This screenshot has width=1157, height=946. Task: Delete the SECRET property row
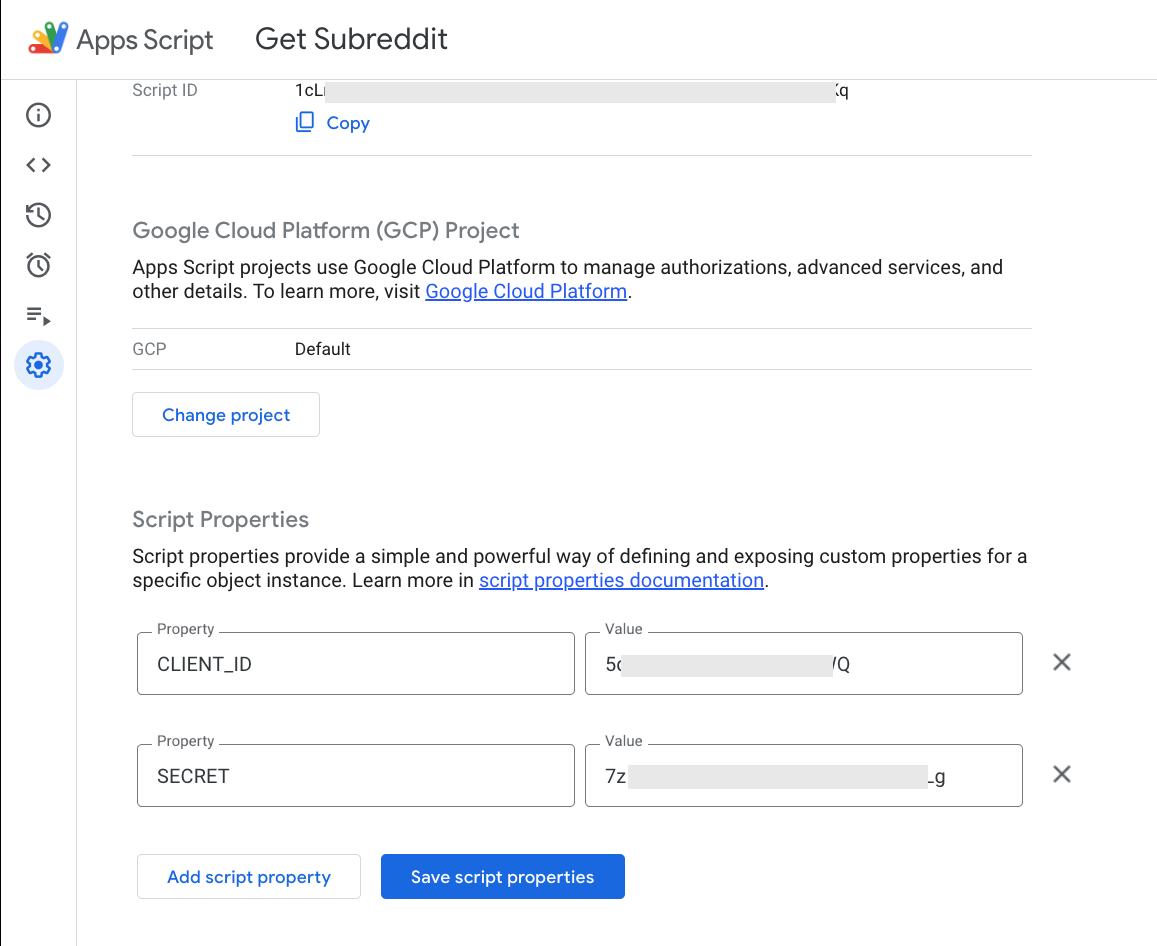point(1062,774)
